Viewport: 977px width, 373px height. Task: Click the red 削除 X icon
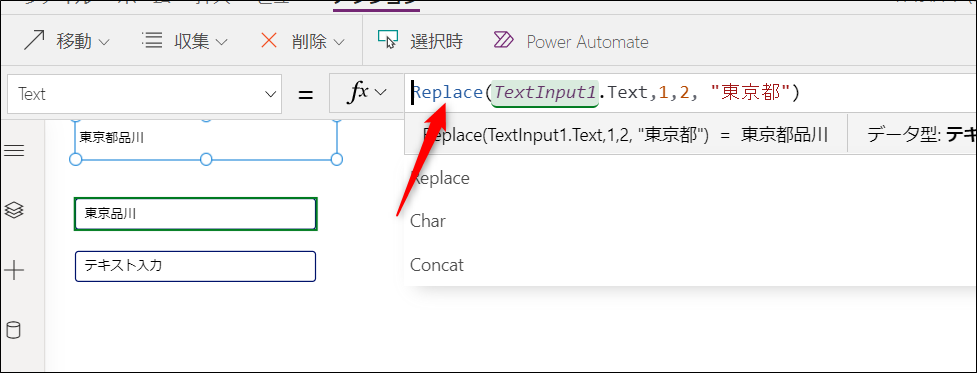pos(269,41)
